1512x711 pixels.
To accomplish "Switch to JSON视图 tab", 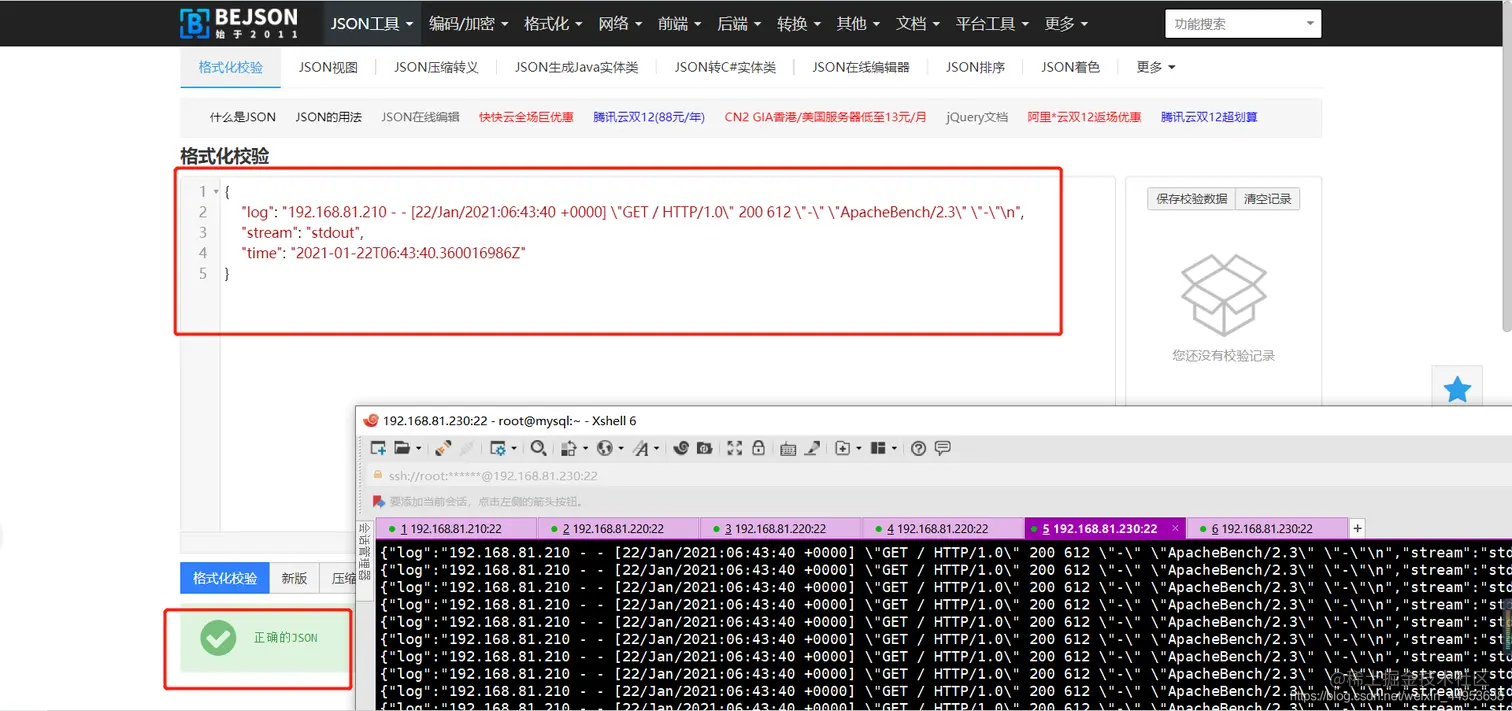I will coord(328,67).
